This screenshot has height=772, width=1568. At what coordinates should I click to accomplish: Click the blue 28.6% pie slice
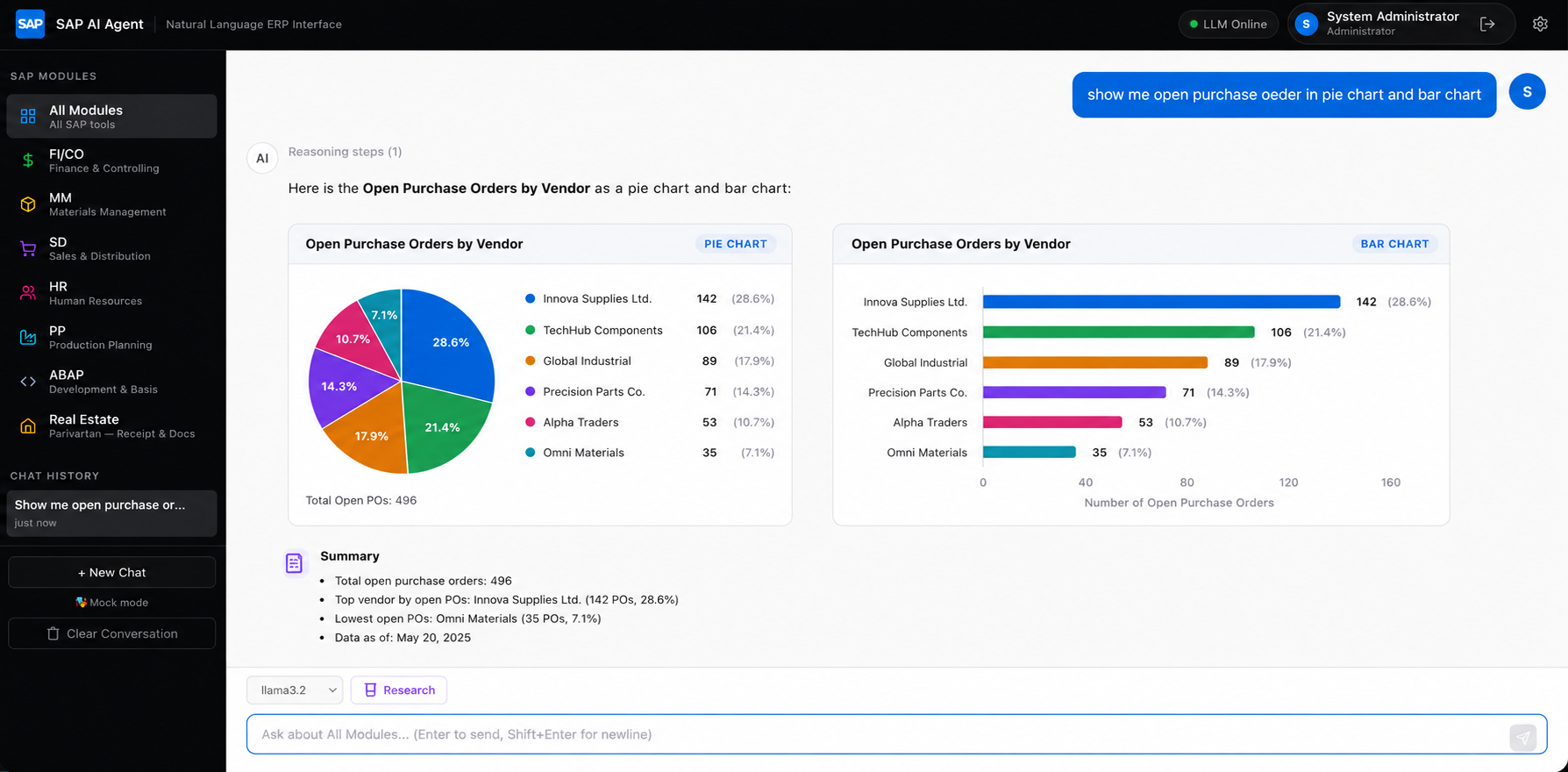451,341
